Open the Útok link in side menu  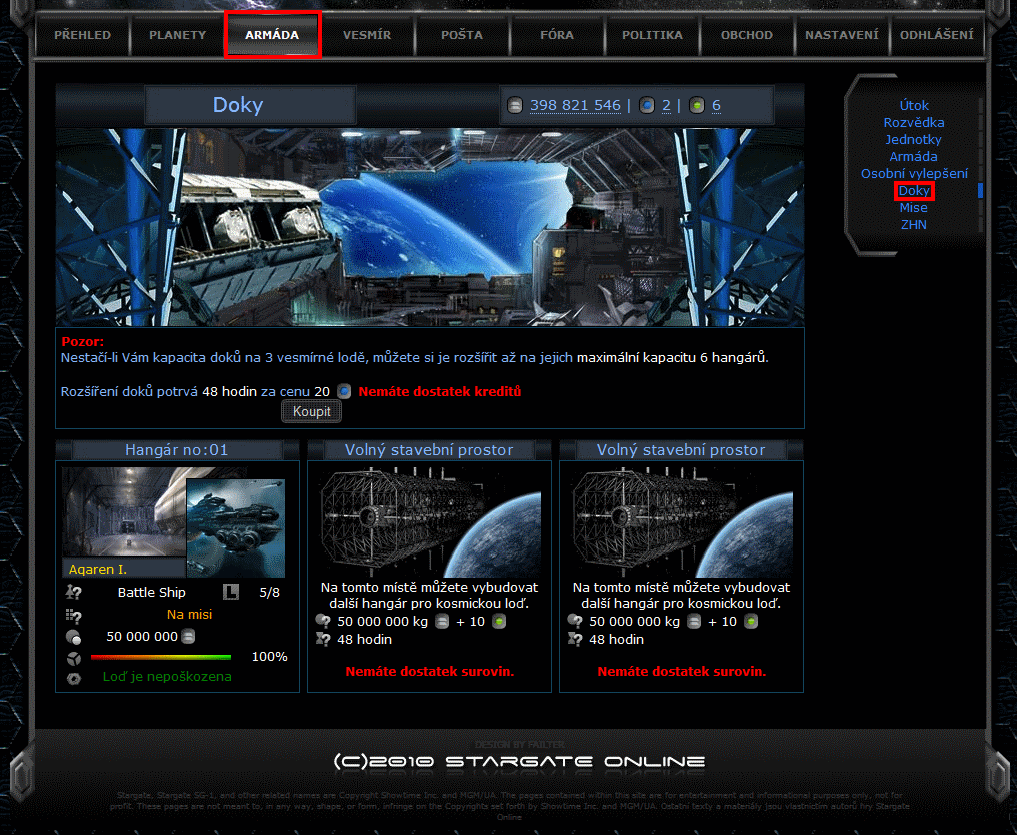(x=914, y=105)
